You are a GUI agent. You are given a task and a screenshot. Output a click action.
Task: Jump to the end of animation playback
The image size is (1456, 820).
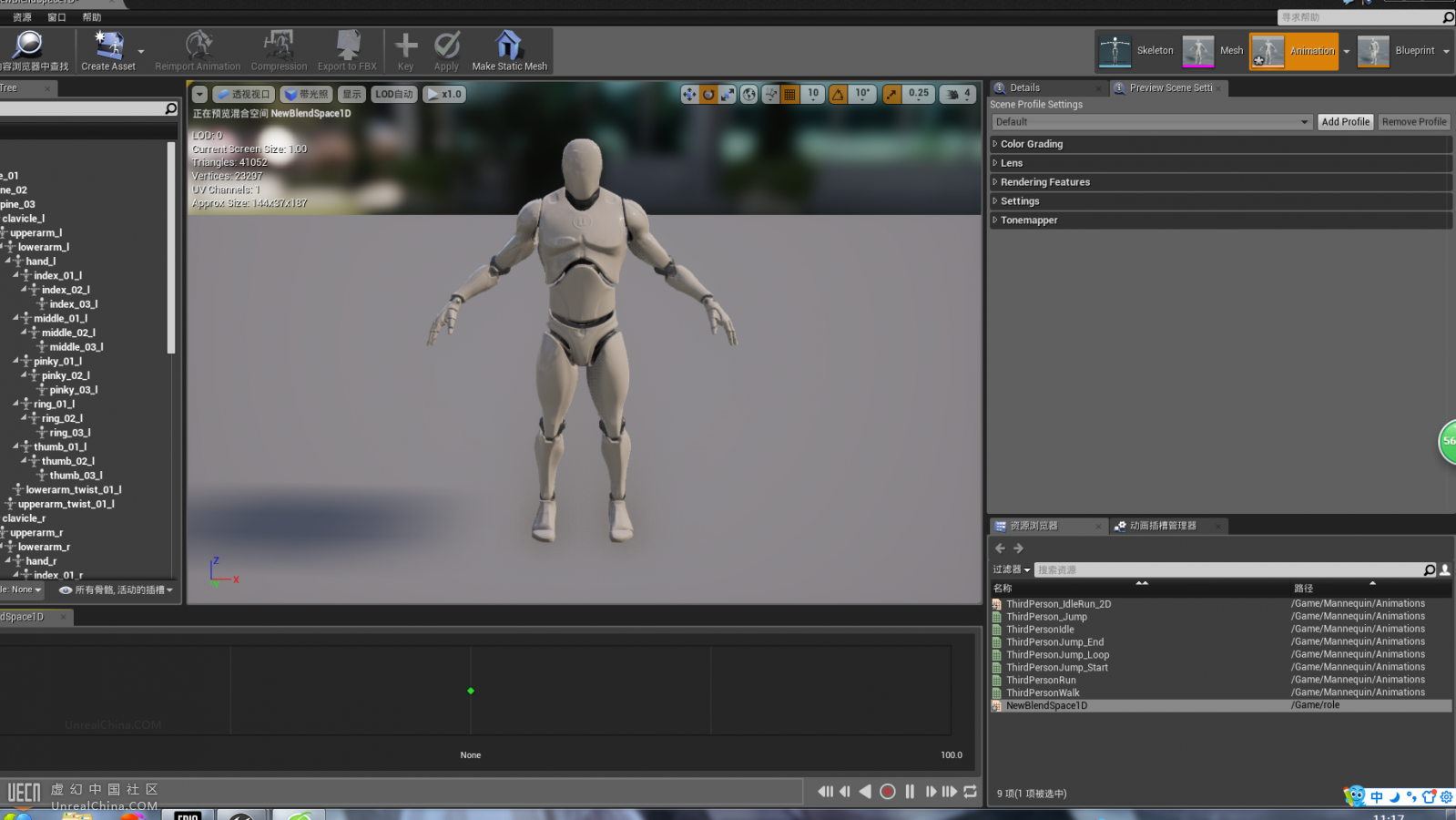(950, 792)
